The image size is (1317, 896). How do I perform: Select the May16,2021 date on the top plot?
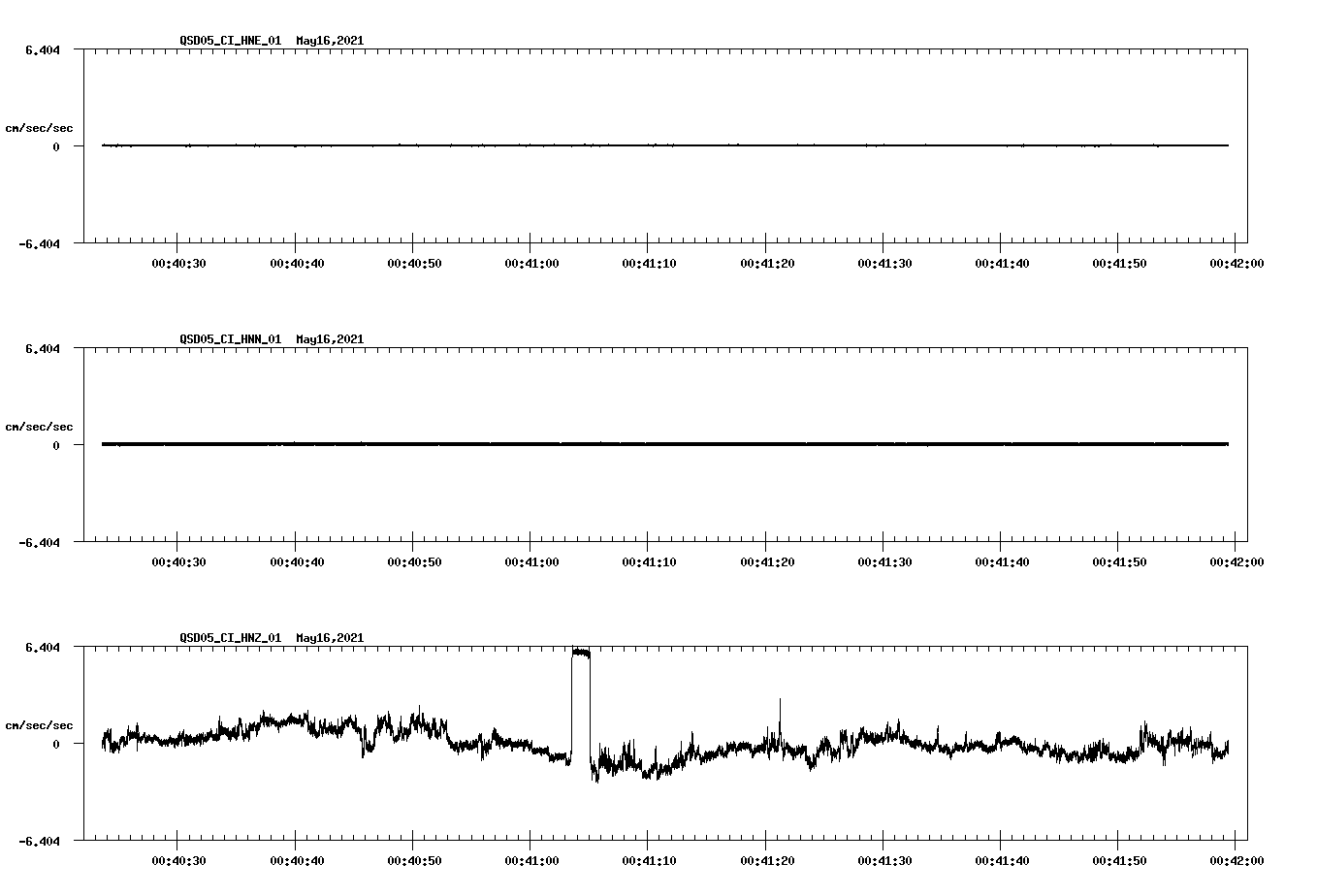[x=330, y=41]
